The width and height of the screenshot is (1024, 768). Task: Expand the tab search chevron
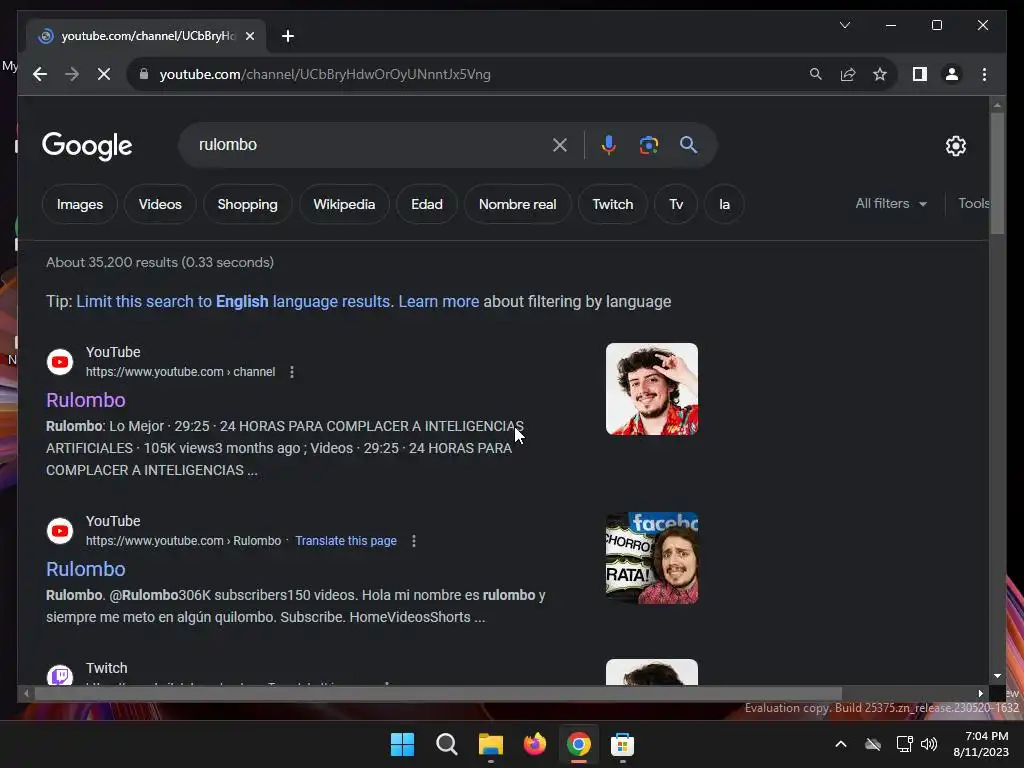tap(844, 25)
